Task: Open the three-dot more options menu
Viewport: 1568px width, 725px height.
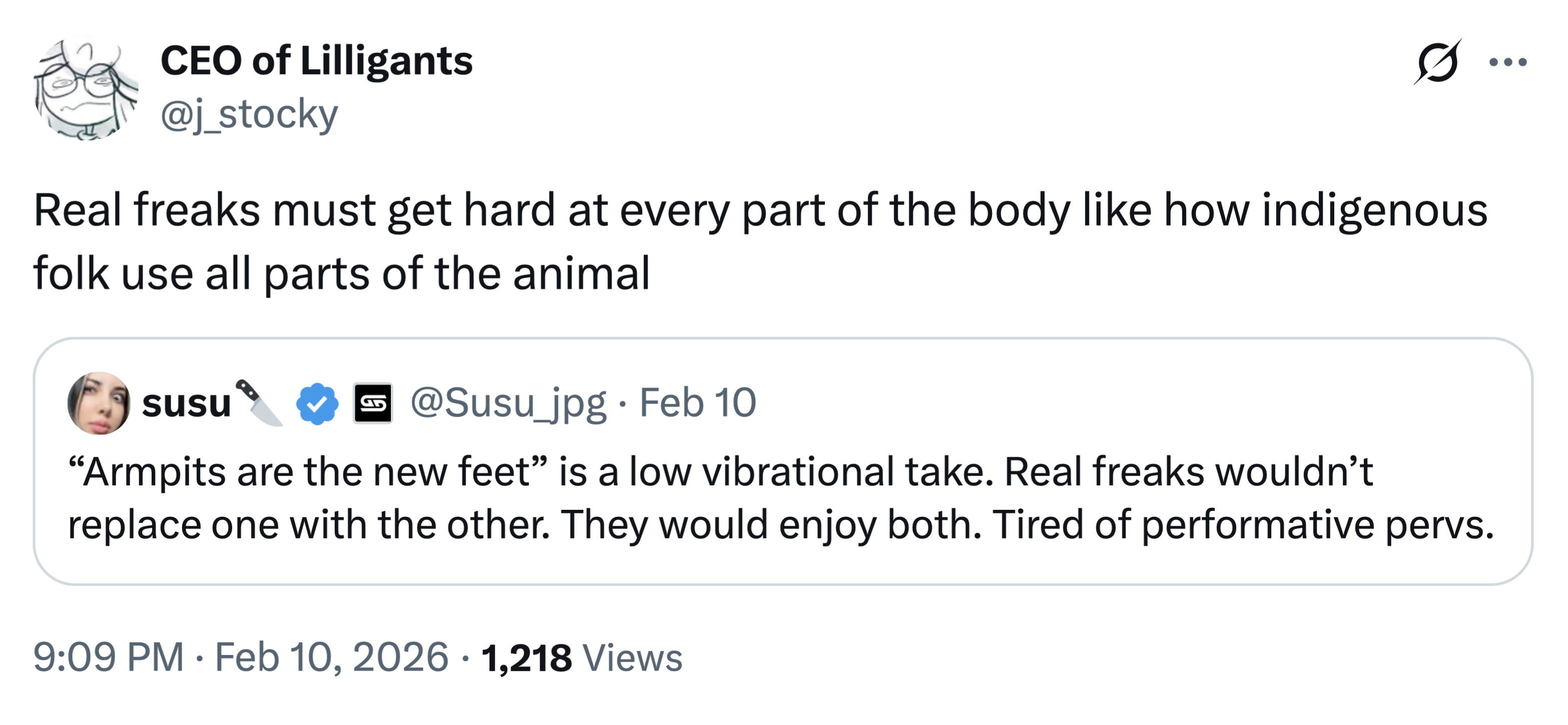Action: coord(1508,62)
